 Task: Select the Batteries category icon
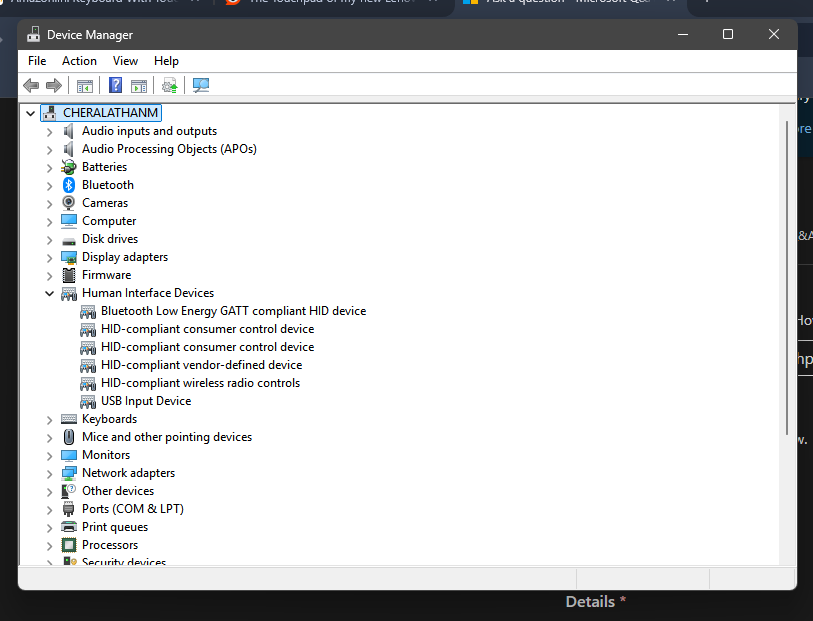tap(68, 167)
